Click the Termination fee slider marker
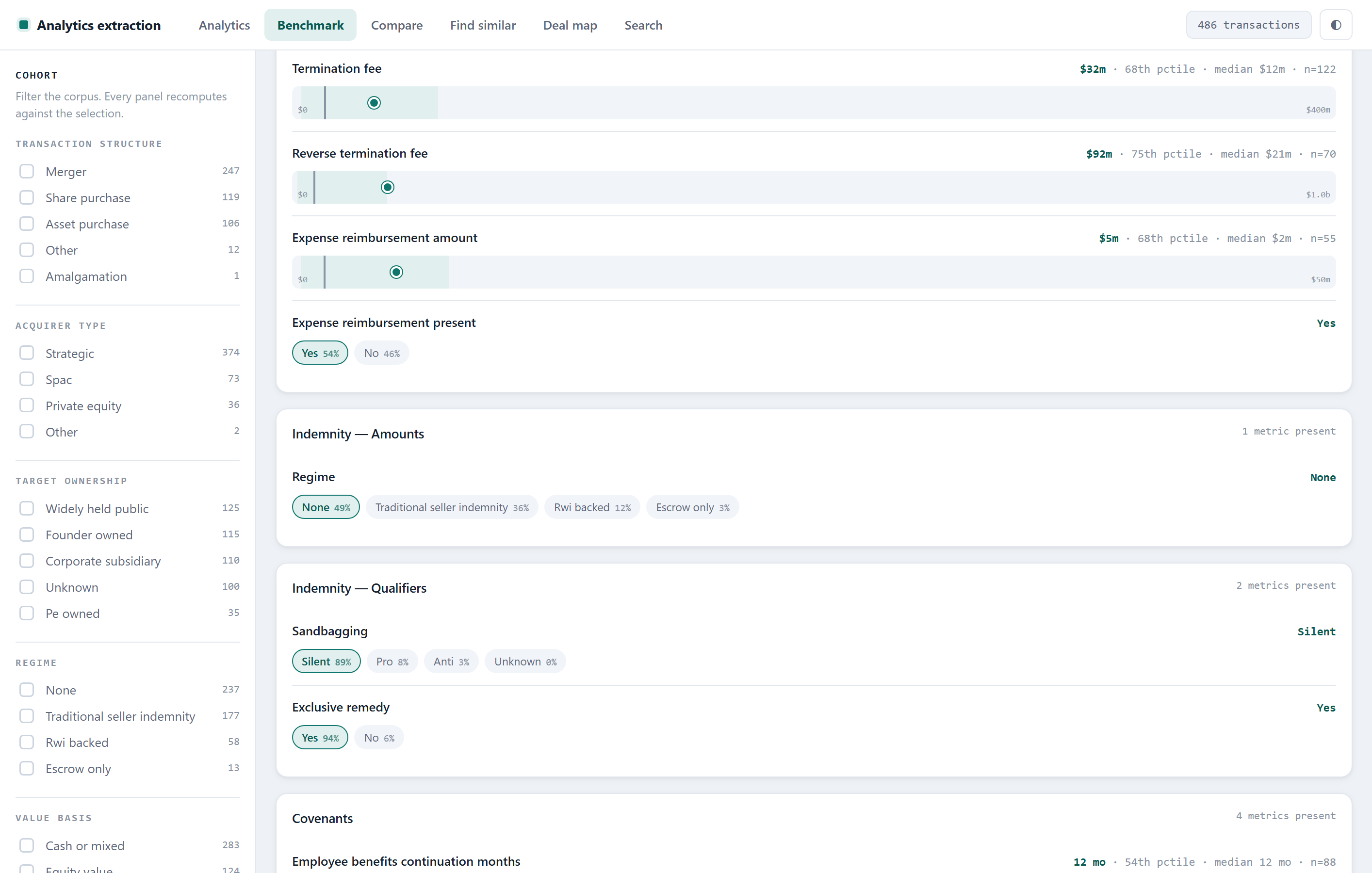Screen dimensions: 1372x873 (x=374, y=103)
